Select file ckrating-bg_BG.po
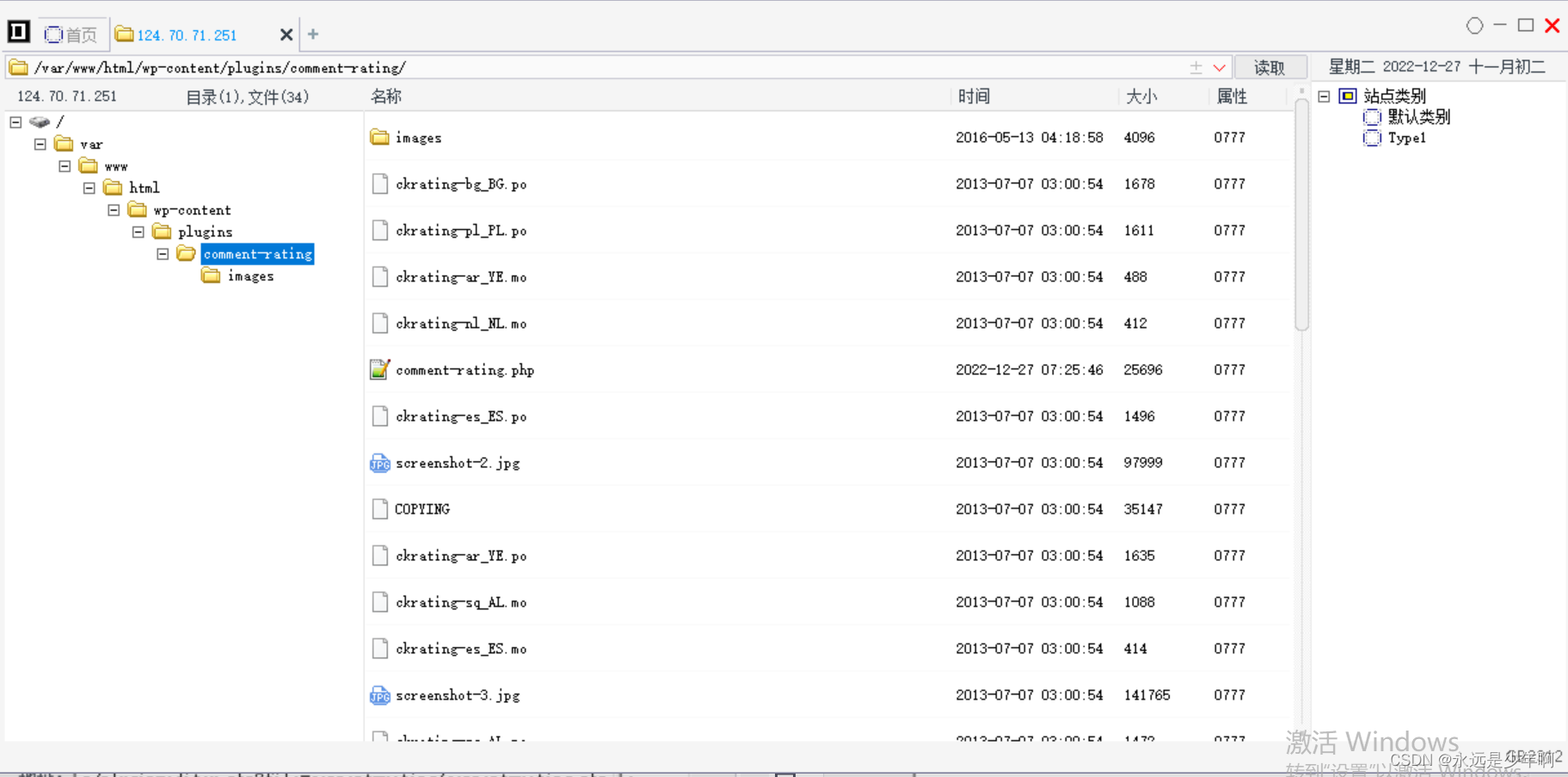 (461, 184)
